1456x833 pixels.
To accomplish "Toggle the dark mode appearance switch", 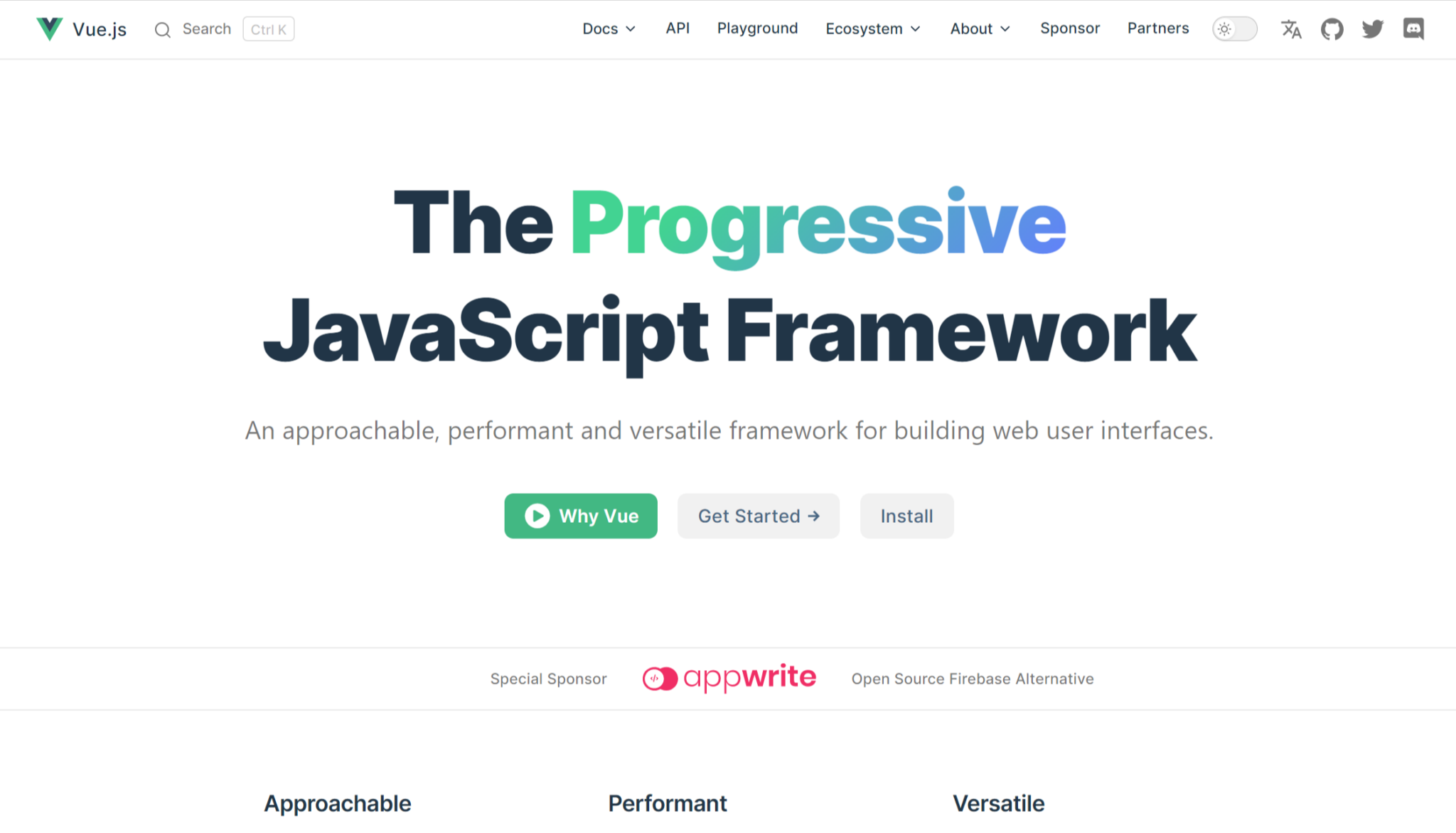I will click(1235, 29).
